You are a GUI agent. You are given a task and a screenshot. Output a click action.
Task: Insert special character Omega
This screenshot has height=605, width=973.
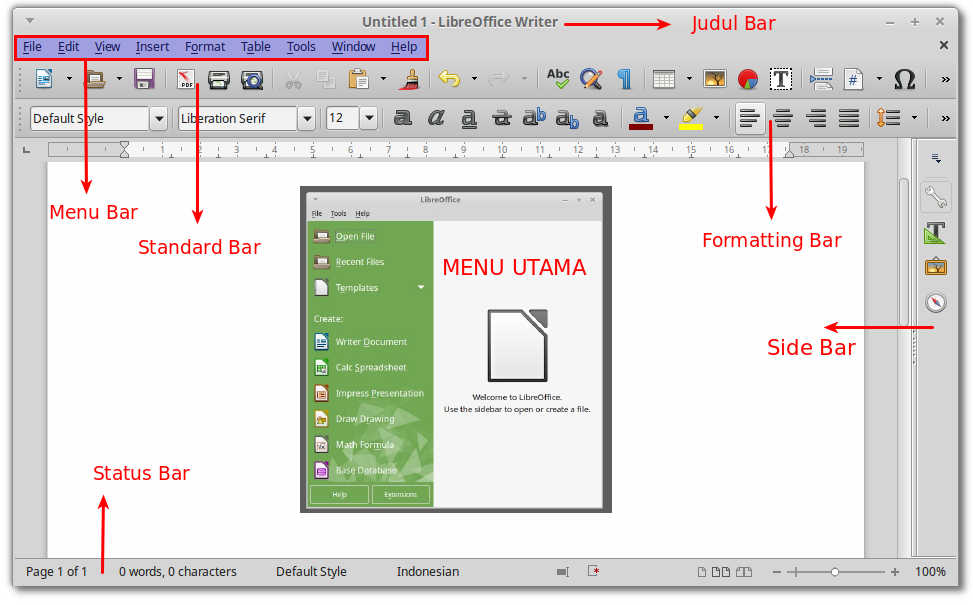[x=905, y=79]
